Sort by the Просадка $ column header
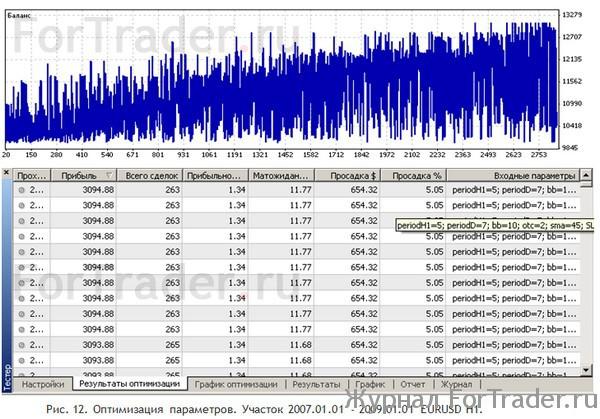The image size is (600, 419). click(x=347, y=176)
